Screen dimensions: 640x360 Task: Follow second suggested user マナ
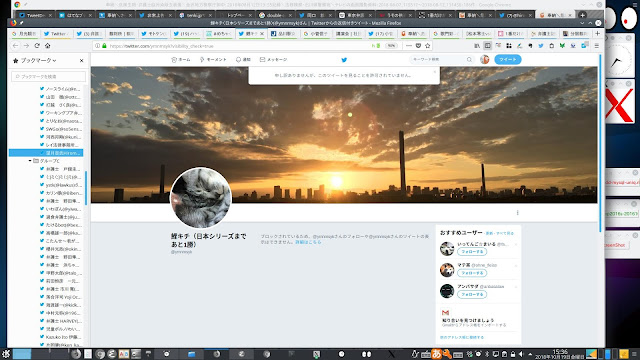472,273
